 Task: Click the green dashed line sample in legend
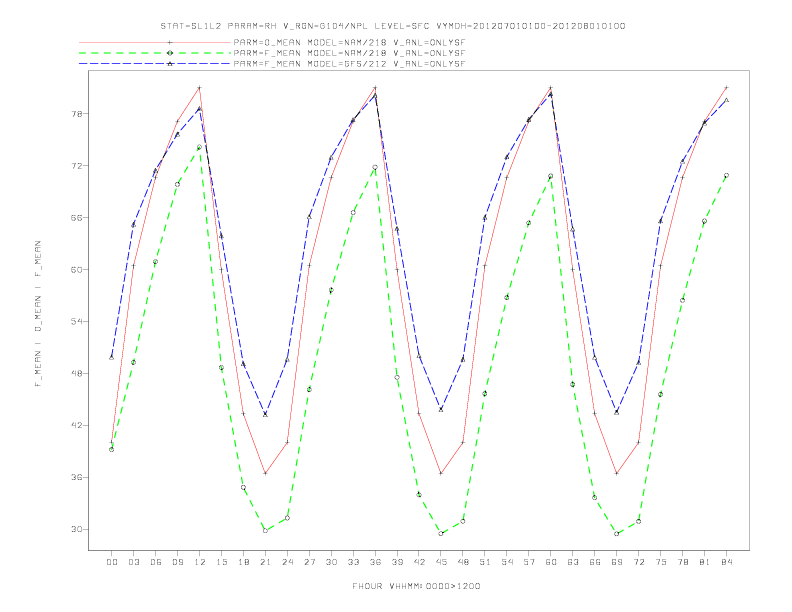pyautogui.click(x=155, y=53)
